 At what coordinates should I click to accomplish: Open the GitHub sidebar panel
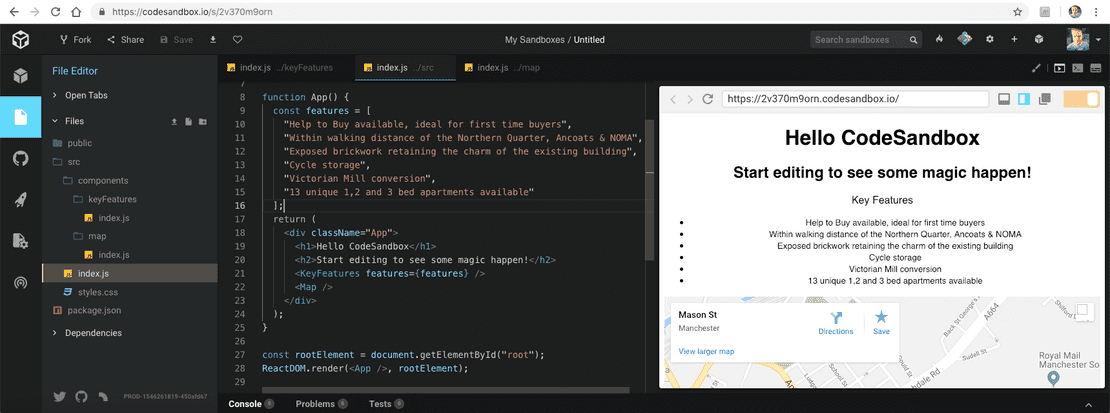click(21, 158)
